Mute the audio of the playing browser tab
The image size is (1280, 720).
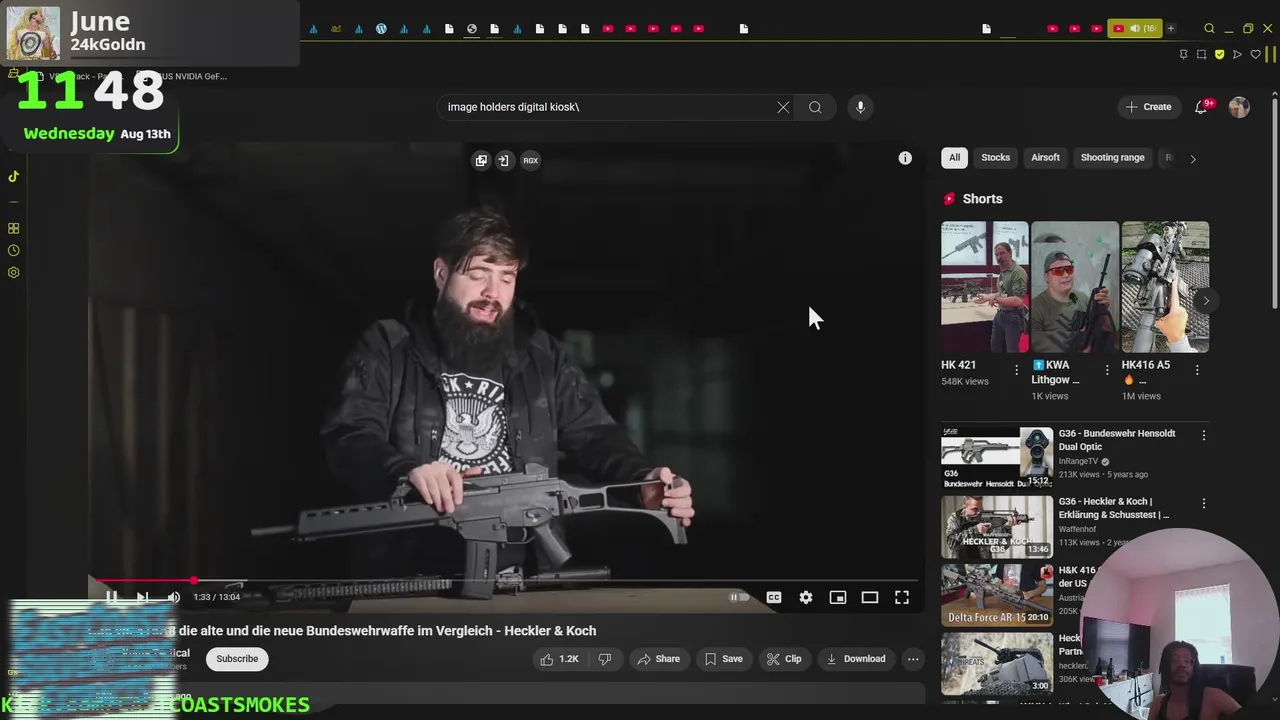1135,28
